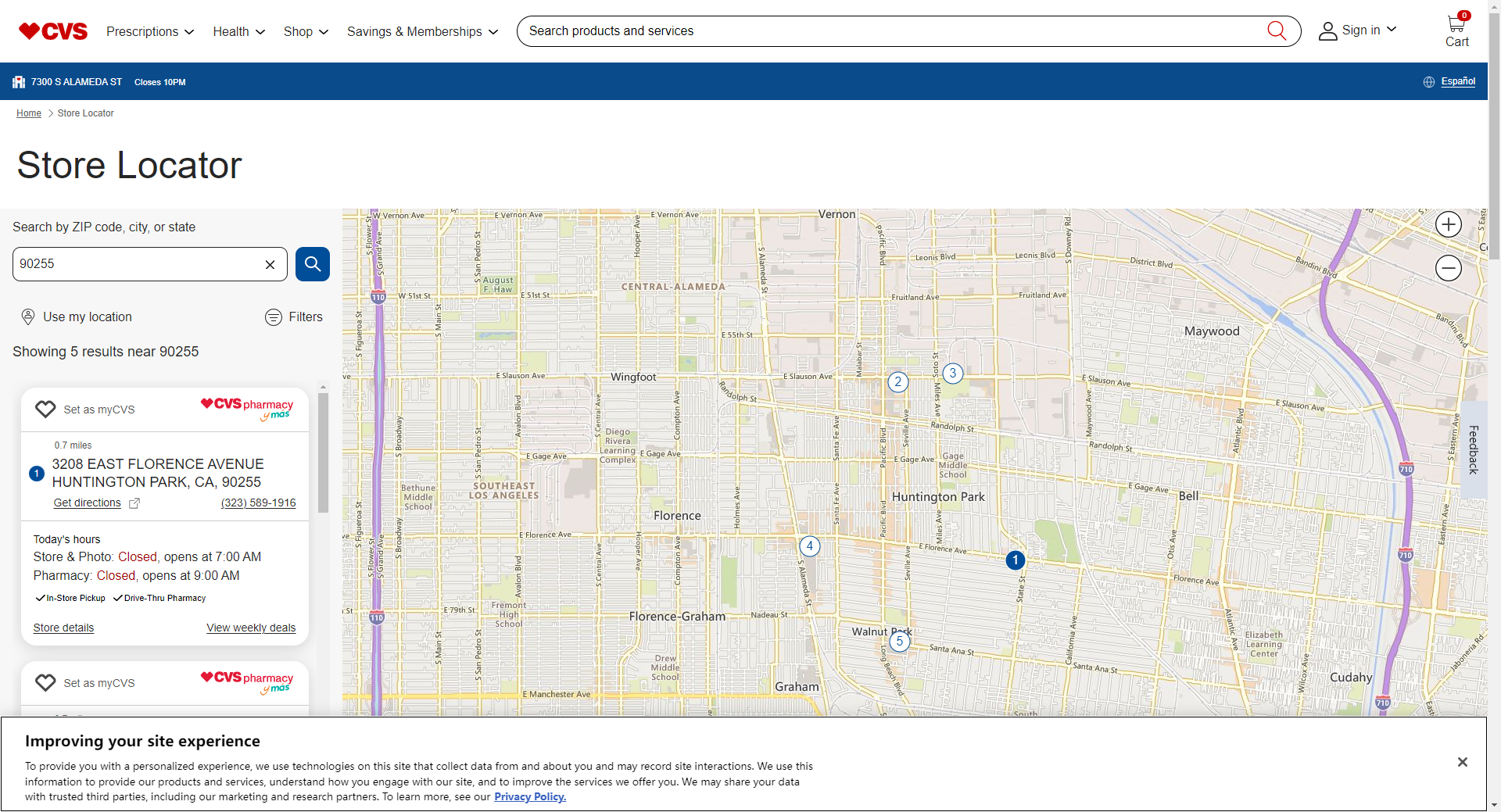Image resolution: width=1501 pixels, height=812 pixels.
Task: Close the site experience banner
Action: (x=1463, y=762)
